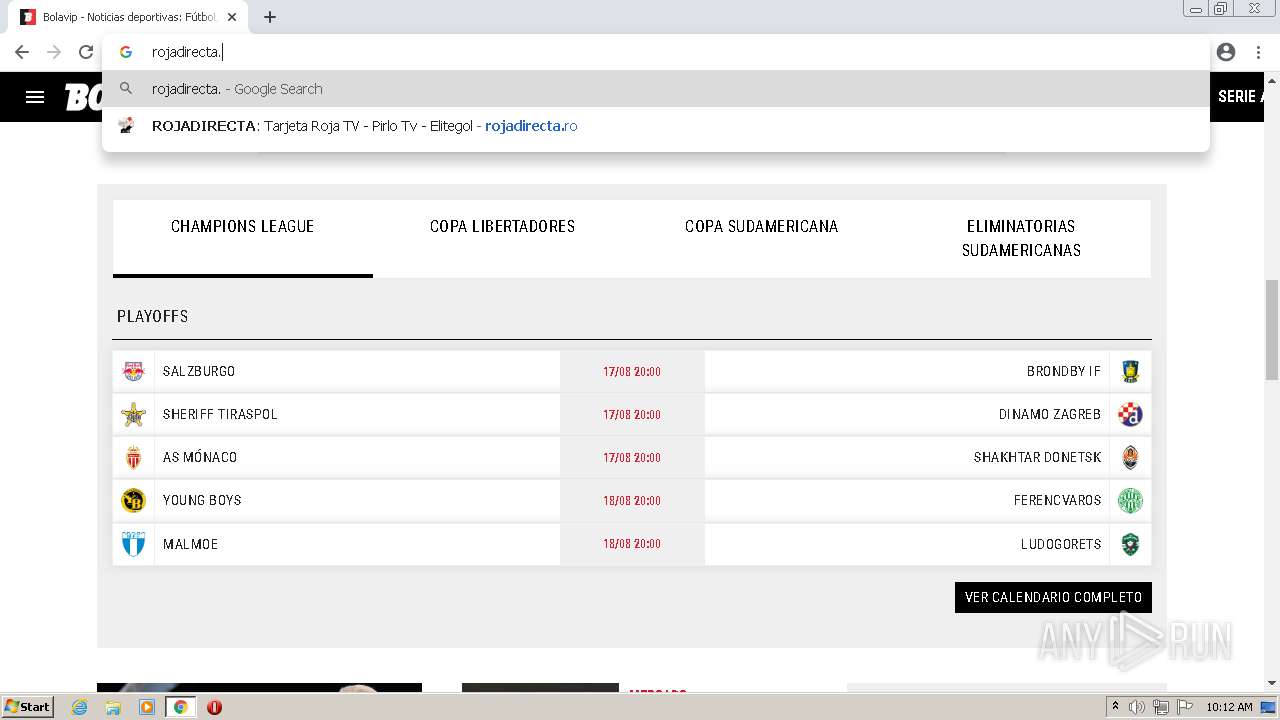1280x720 pixels.
Task: Open File Explorer from the taskbar
Action: pyautogui.click(x=113, y=707)
